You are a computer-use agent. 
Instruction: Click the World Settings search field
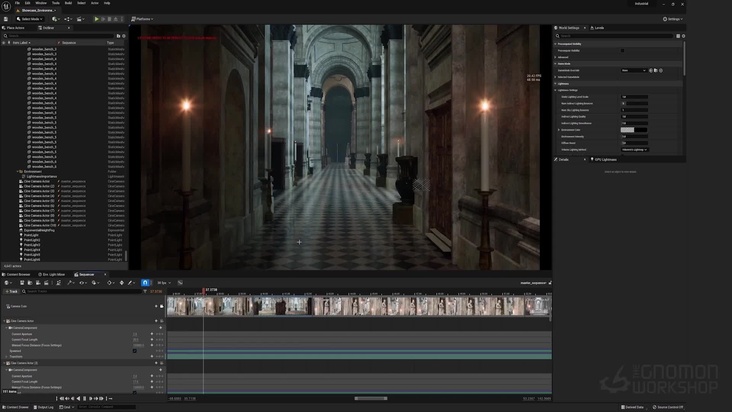click(614, 36)
